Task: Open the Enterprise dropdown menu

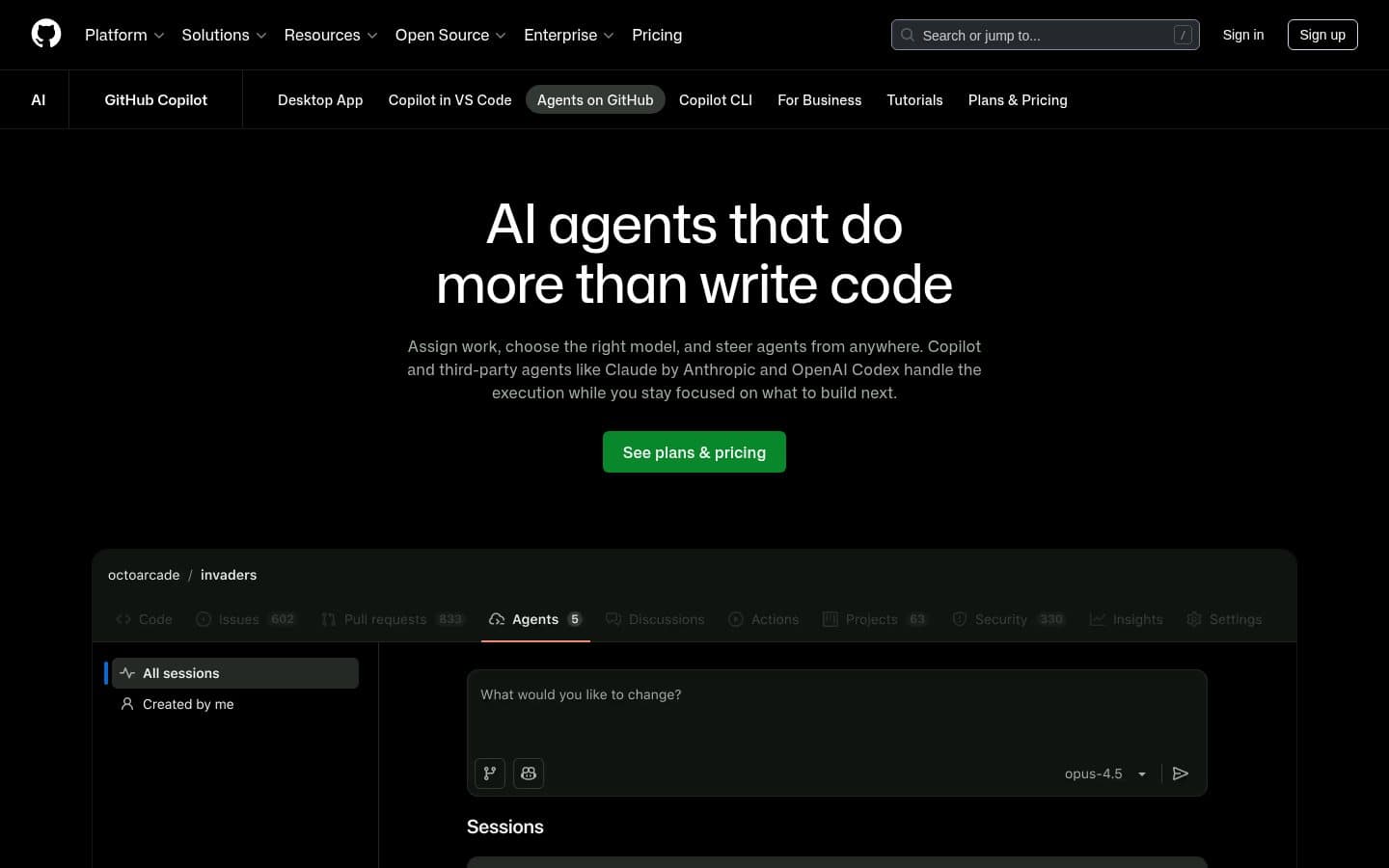Action: (569, 35)
